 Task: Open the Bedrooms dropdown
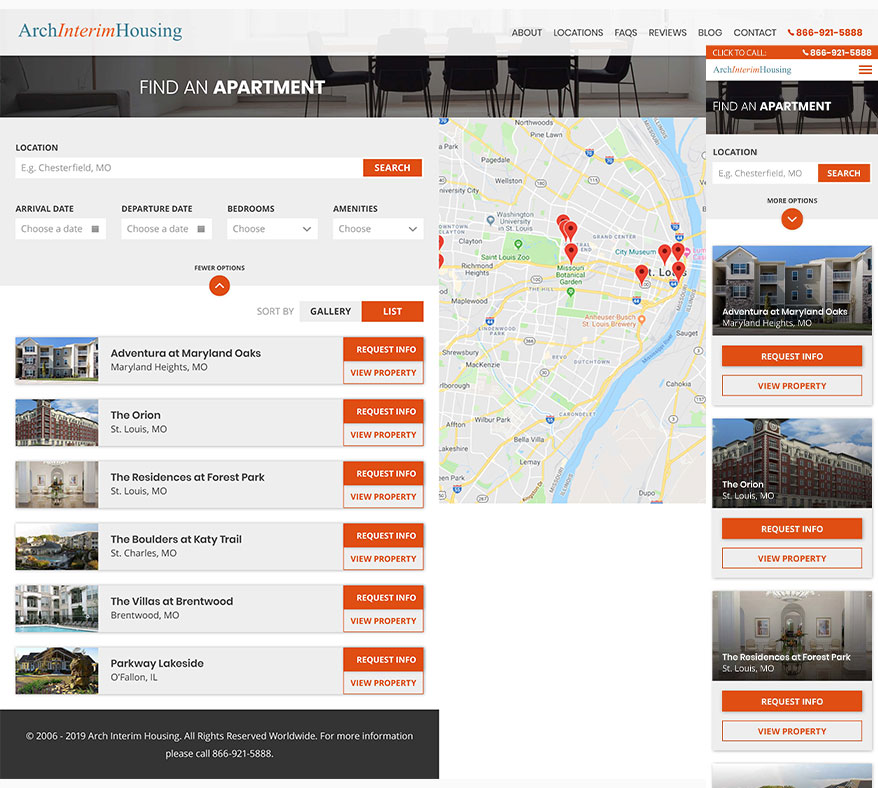tap(272, 229)
